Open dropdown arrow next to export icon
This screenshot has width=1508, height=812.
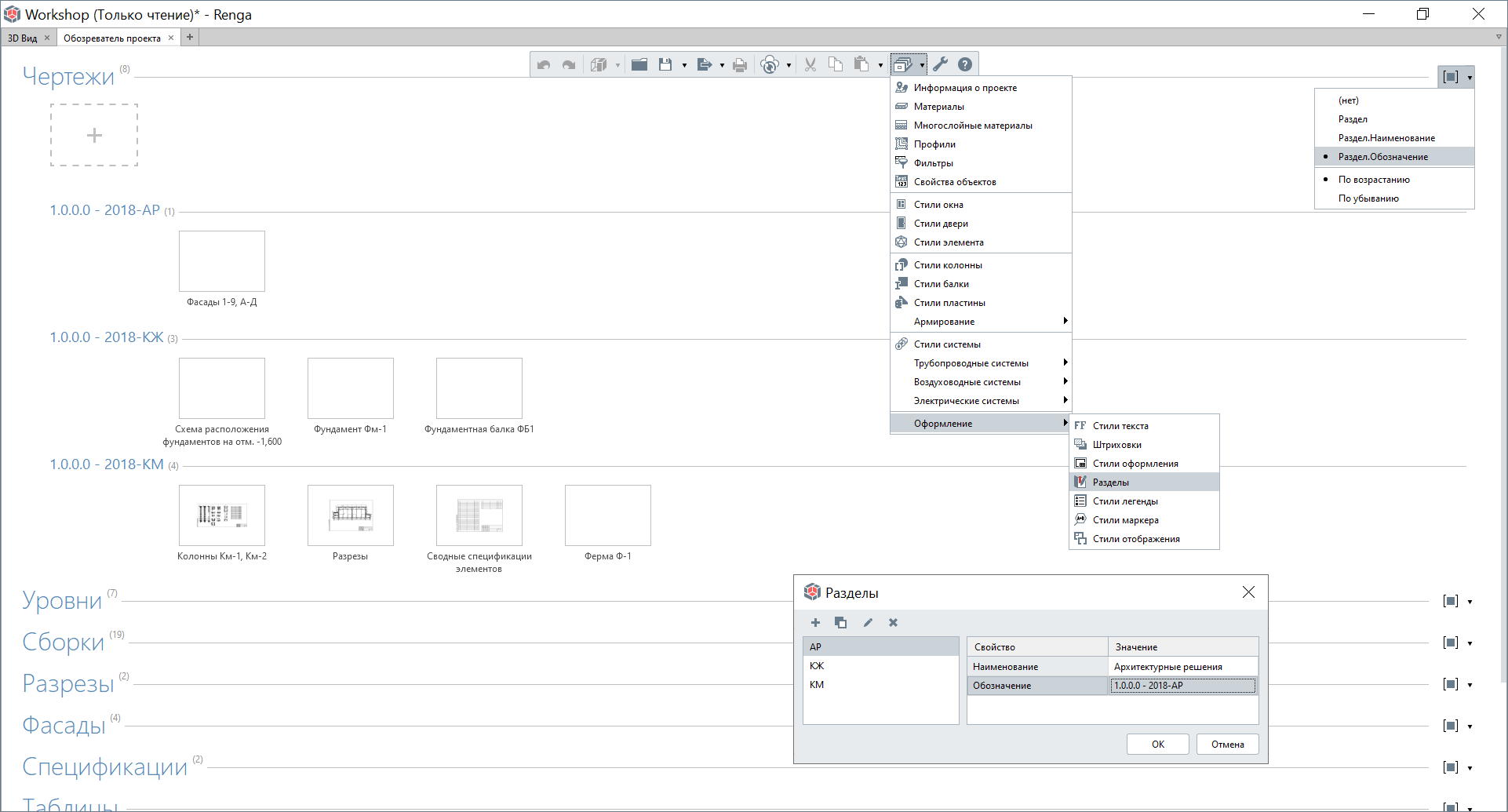[x=722, y=66]
